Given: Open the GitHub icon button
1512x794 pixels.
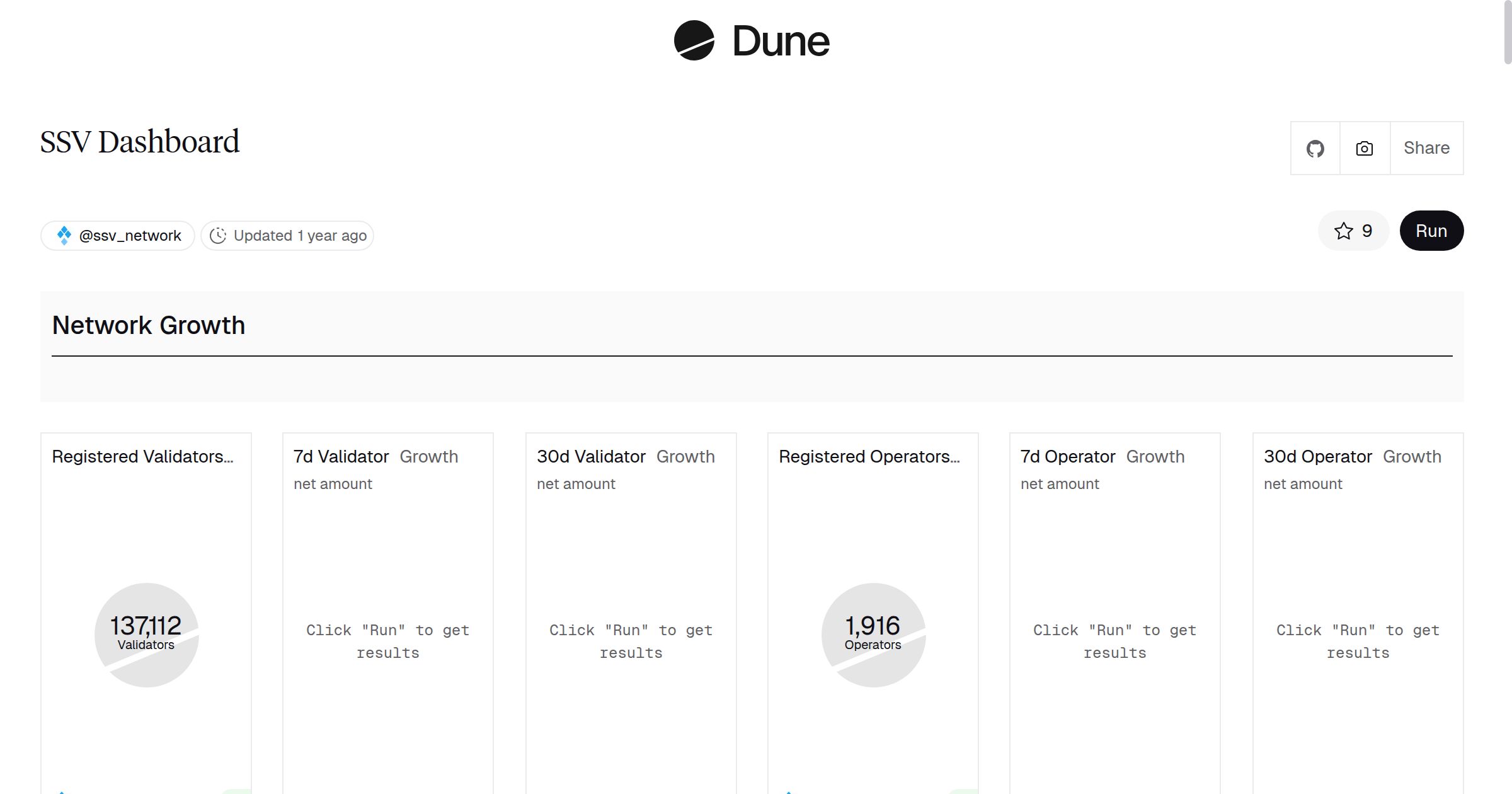Looking at the screenshot, I should 1315,149.
